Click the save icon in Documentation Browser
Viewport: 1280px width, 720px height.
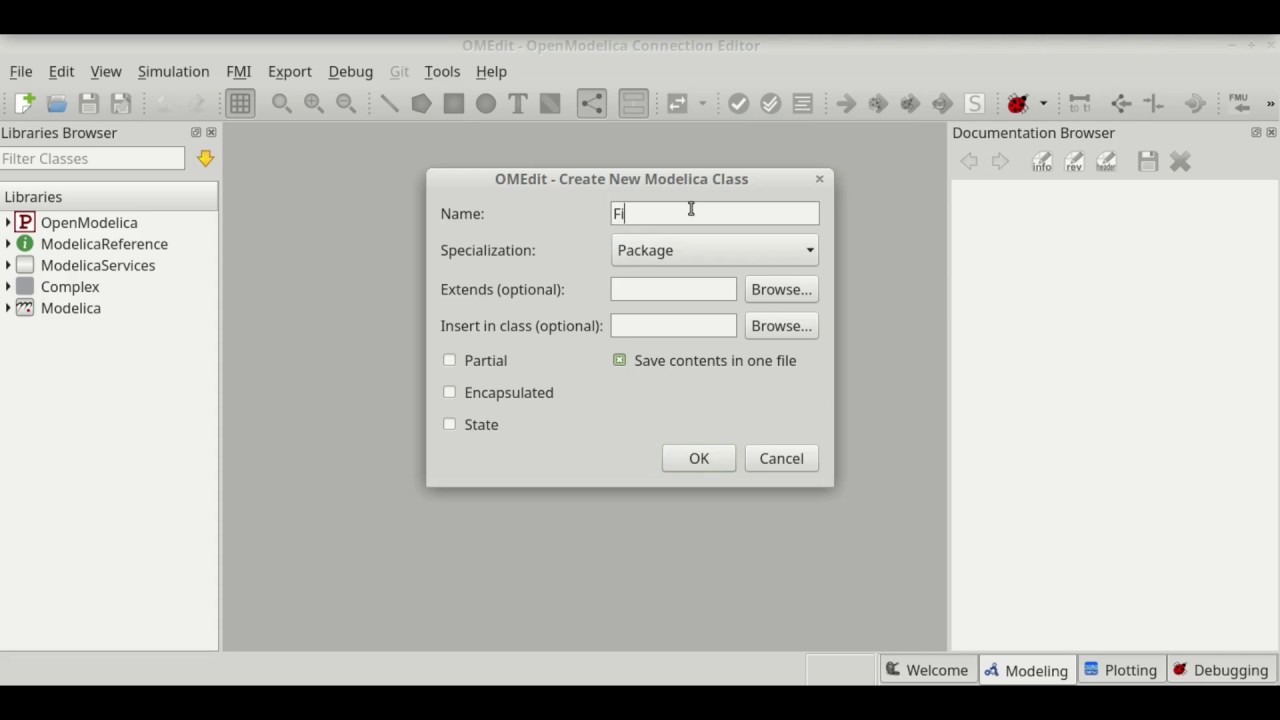pos(1148,161)
